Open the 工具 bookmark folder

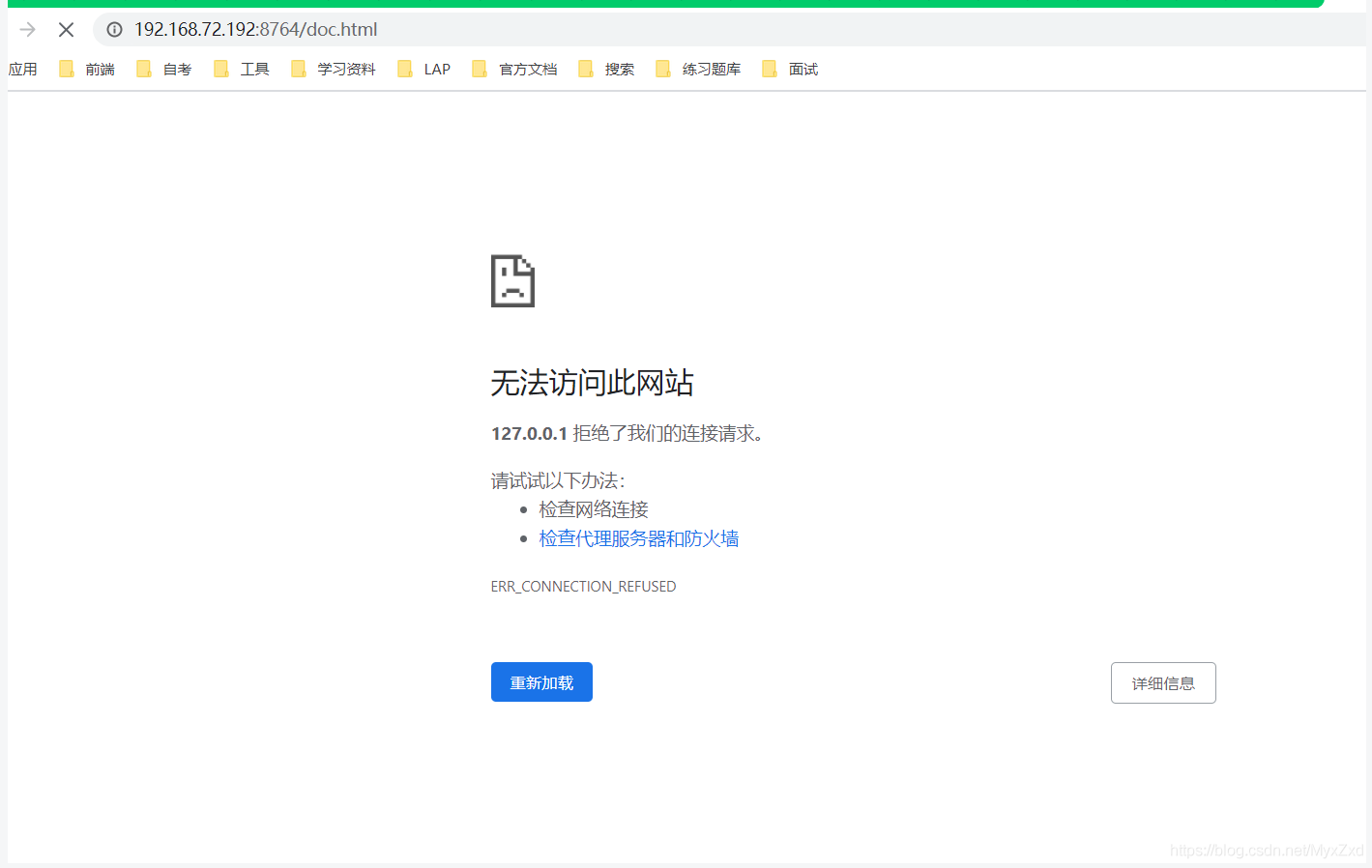pyautogui.click(x=243, y=70)
